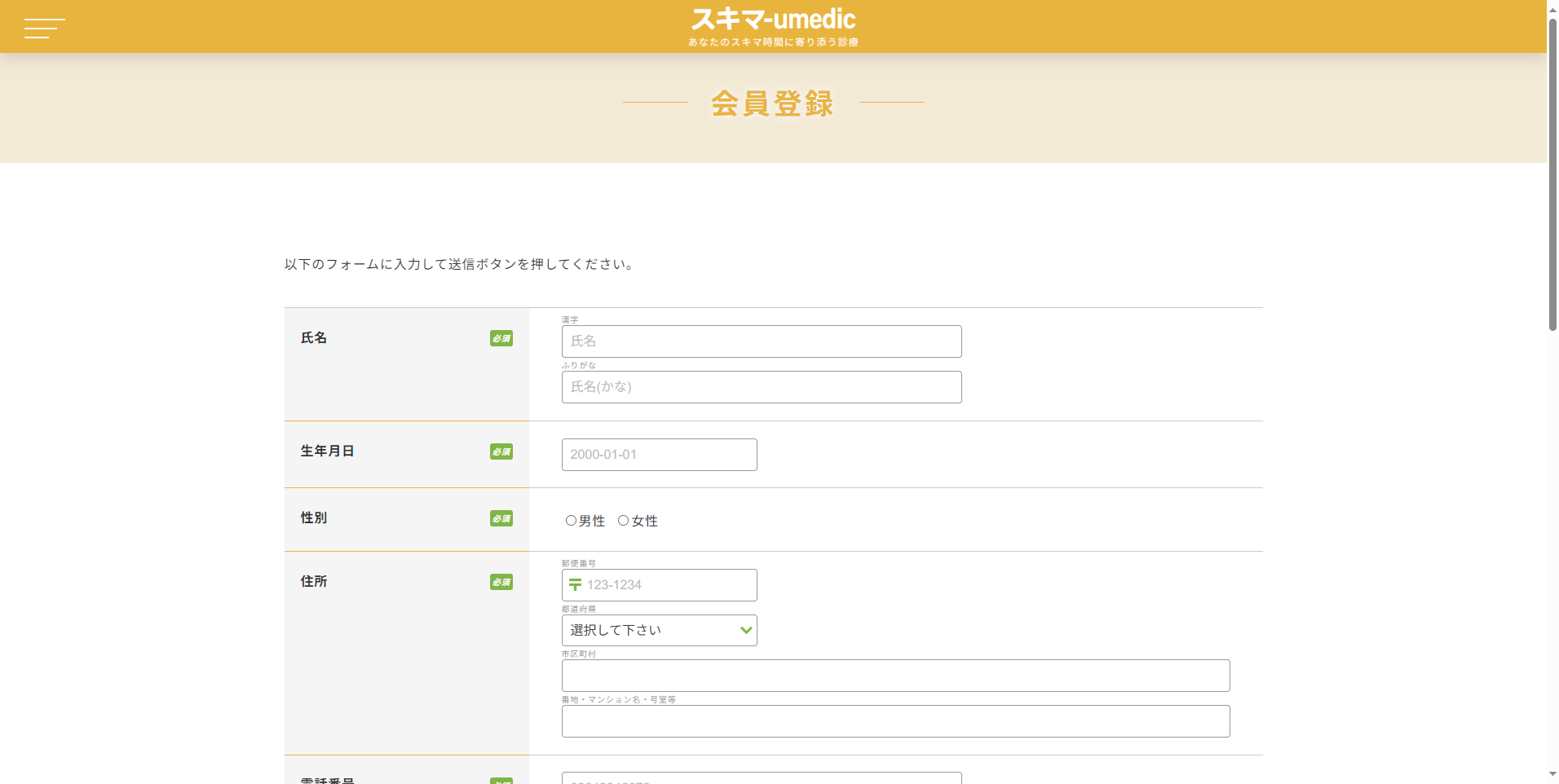Click the 氏名 kanji name field
1559x784 pixels.
(x=761, y=341)
